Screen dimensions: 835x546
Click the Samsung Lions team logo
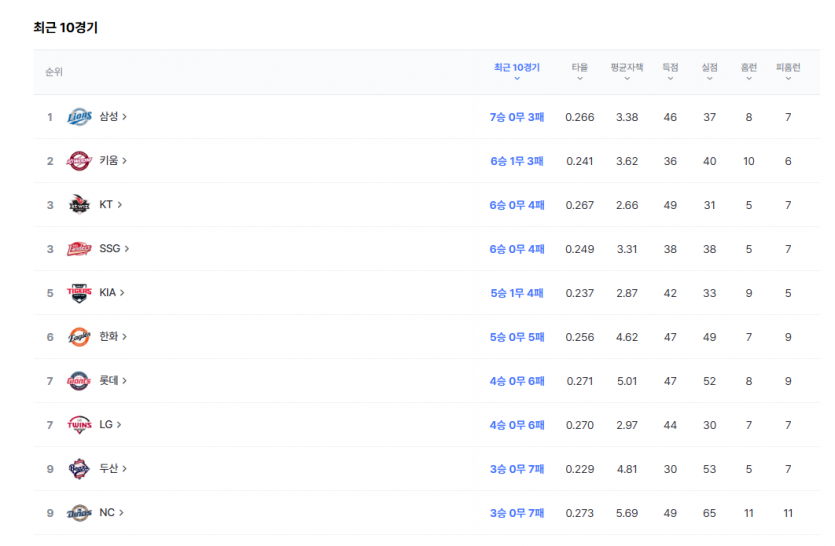pos(79,117)
